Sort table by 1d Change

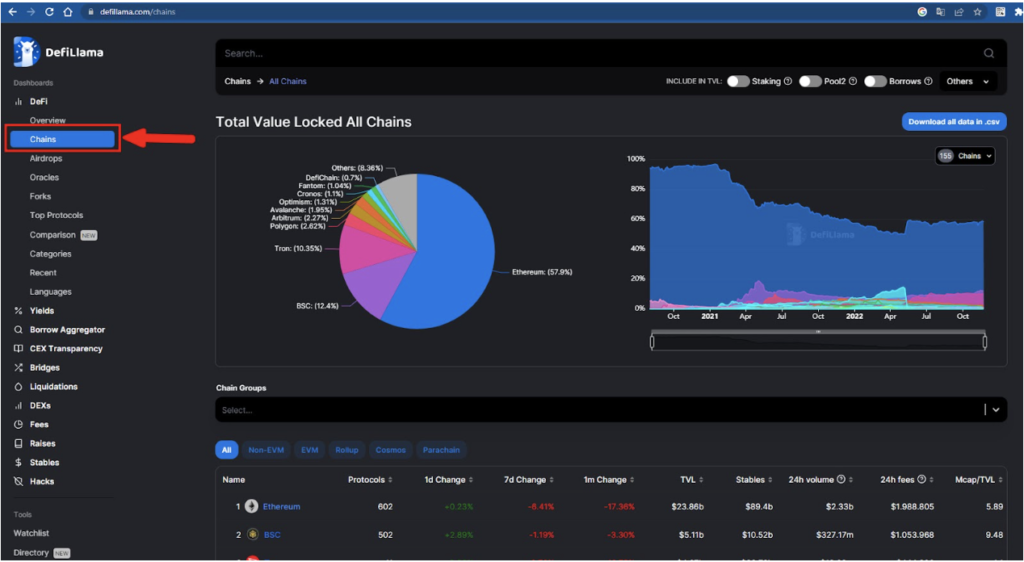coord(449,480)
